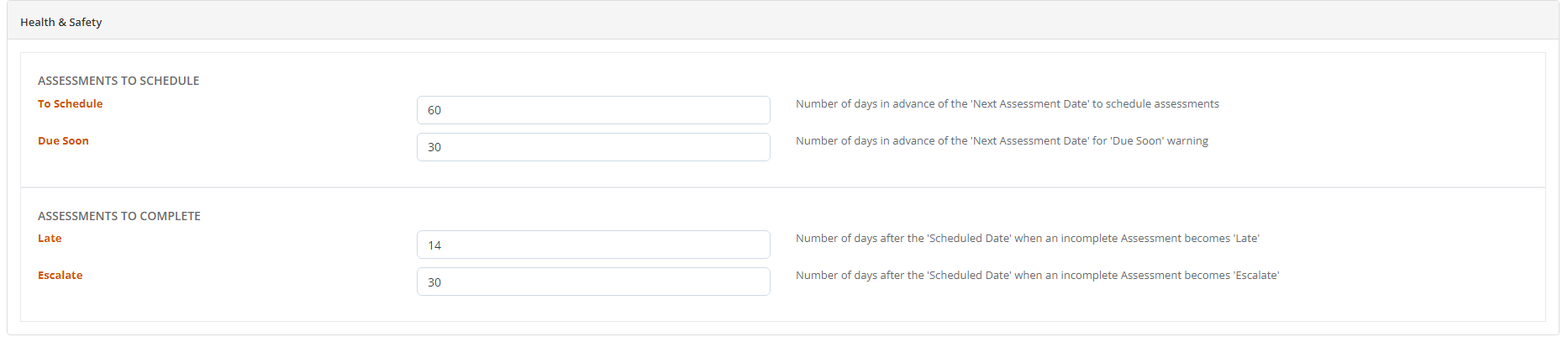
Task: Click the help text about scheduling assessments
Action: tap(1008, 103)
